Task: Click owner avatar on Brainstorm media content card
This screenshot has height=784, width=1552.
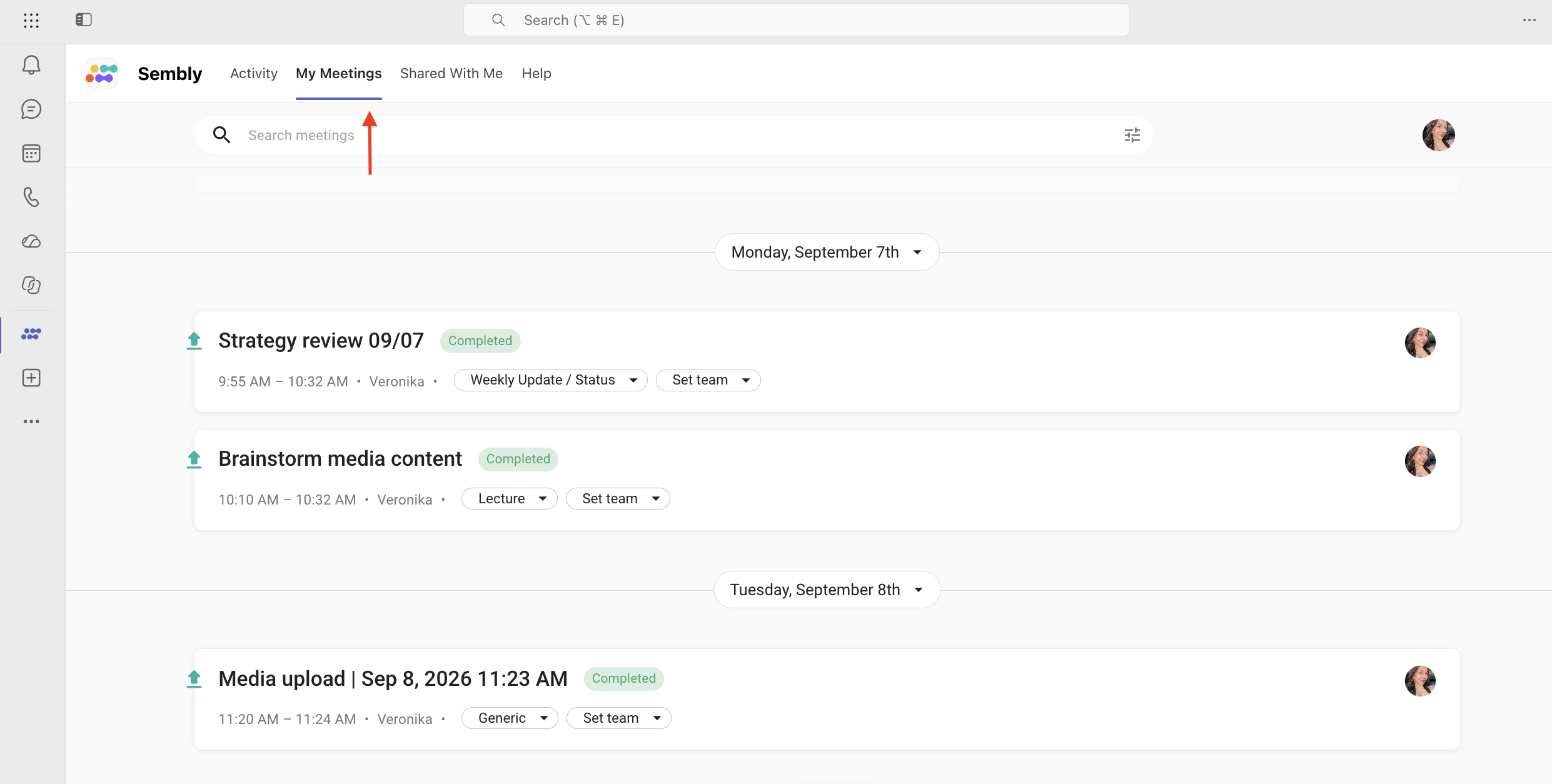Action: click(1420, 461)
